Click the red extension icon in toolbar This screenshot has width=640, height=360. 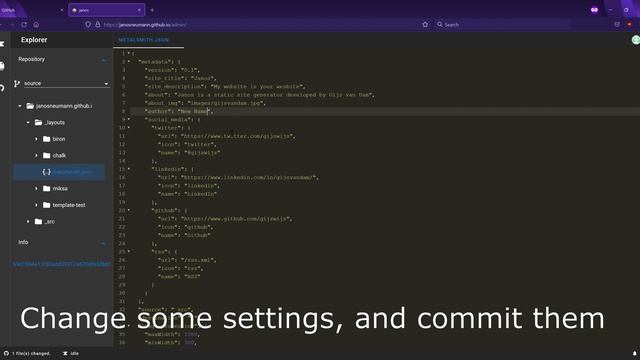click(629, 24)
